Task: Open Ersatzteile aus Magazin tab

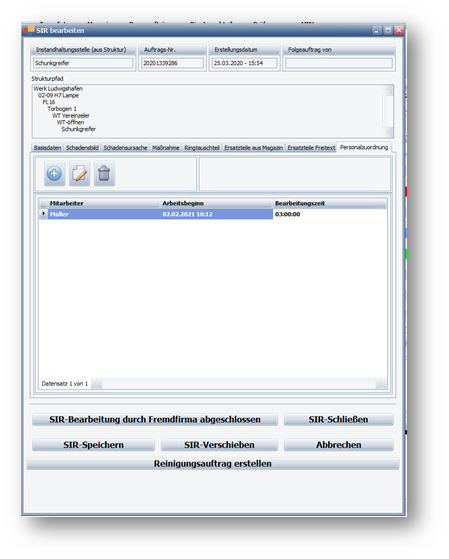Action: tap(253, 148)
